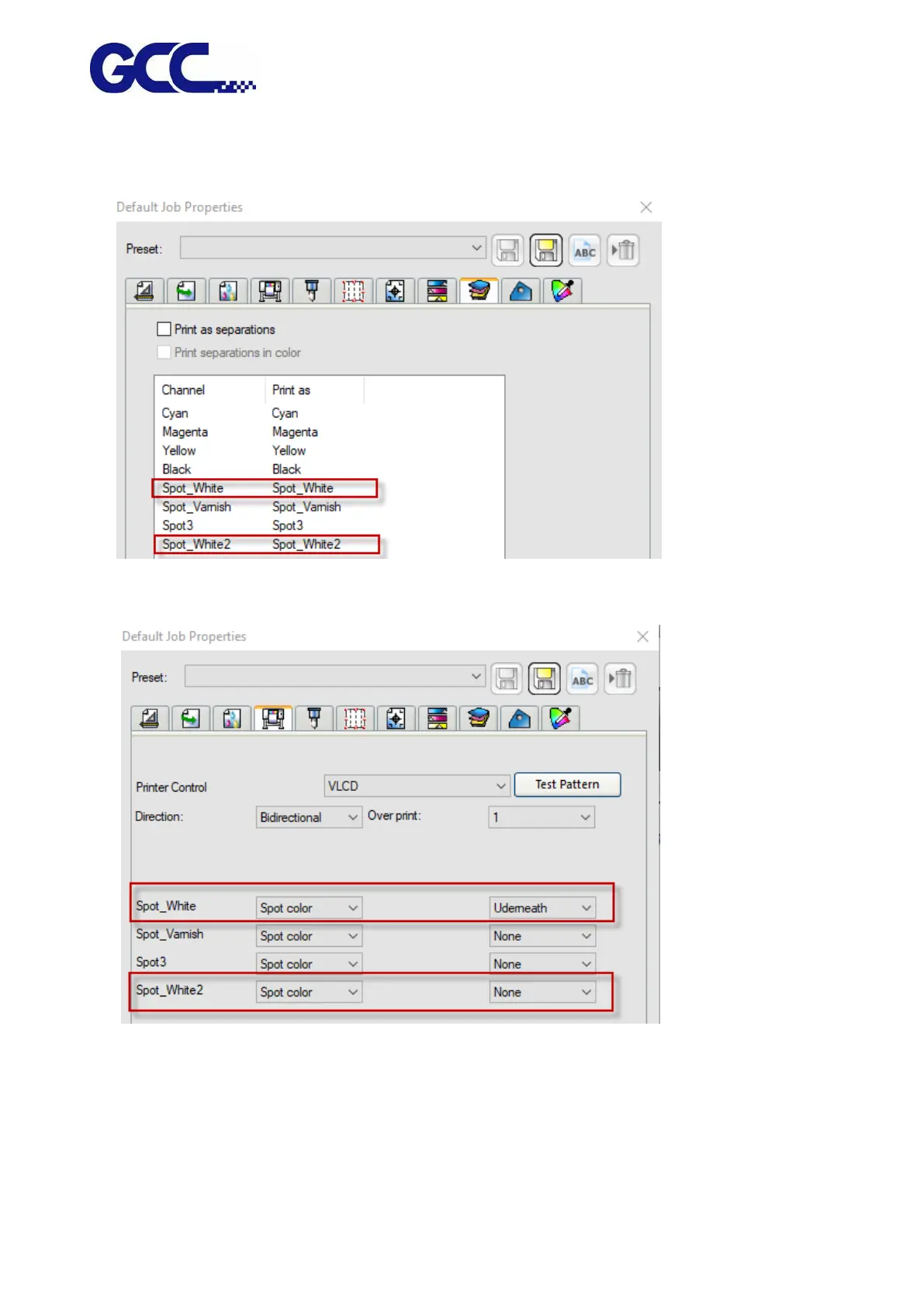The height and width of the screenshot is (1307, 924).
Task: Open Color Management tab in channel-list dialog
Action: pos(228,291)
